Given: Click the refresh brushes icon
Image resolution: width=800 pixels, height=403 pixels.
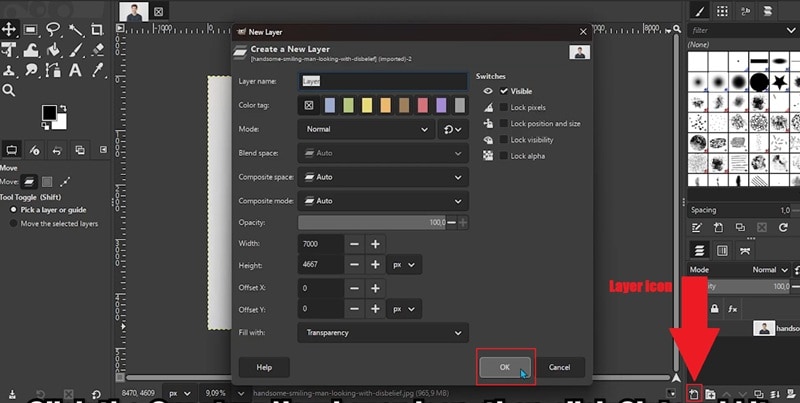Looking at the screenshot, I should 783,228.
